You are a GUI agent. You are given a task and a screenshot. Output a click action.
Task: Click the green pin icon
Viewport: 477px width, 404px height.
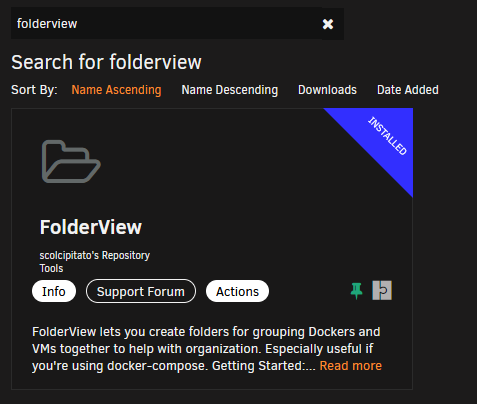pyautogui.click(x=356, y=291)
